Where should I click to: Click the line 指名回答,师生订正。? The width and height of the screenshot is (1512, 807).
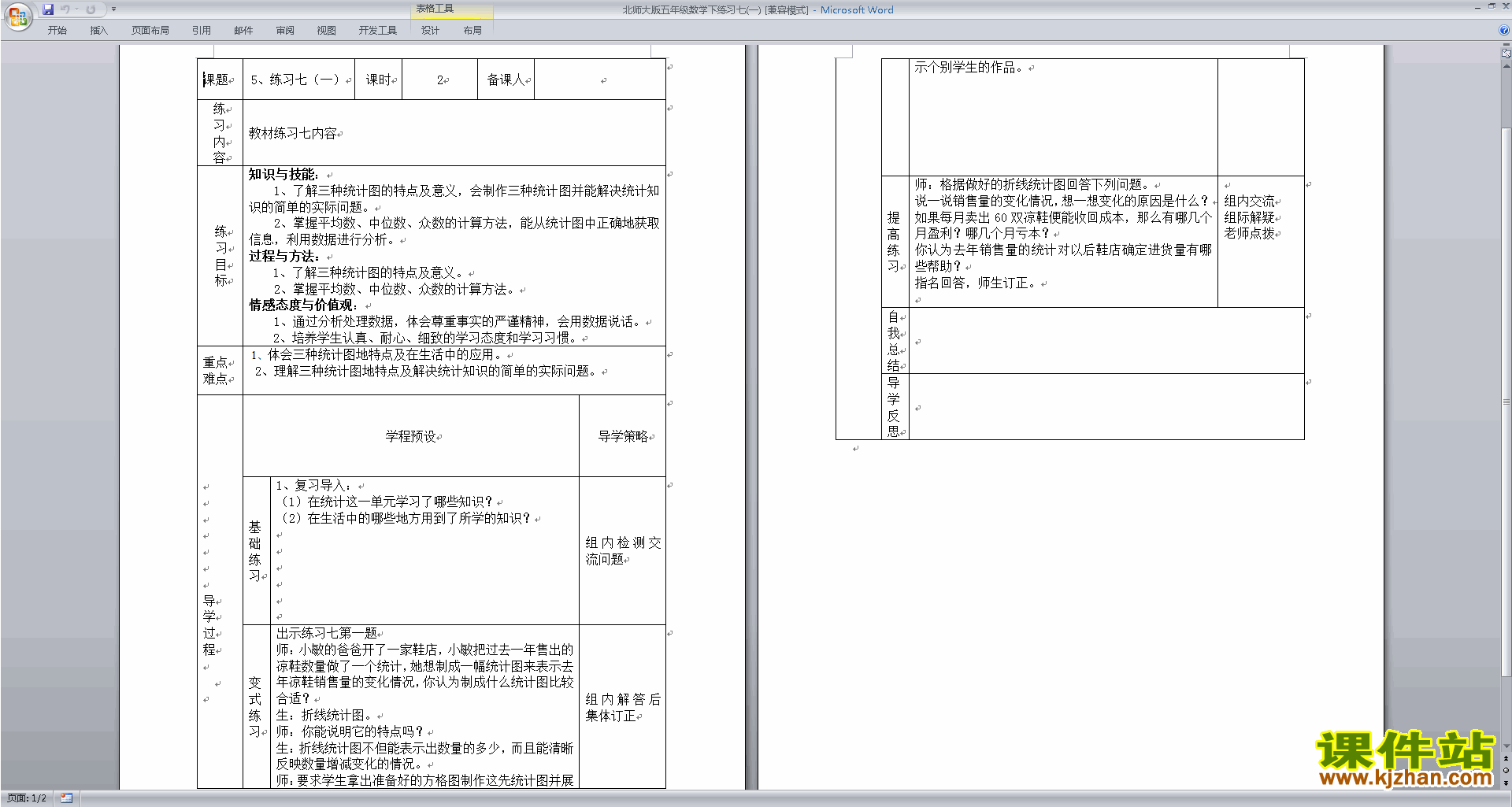[x=976, y=283]
